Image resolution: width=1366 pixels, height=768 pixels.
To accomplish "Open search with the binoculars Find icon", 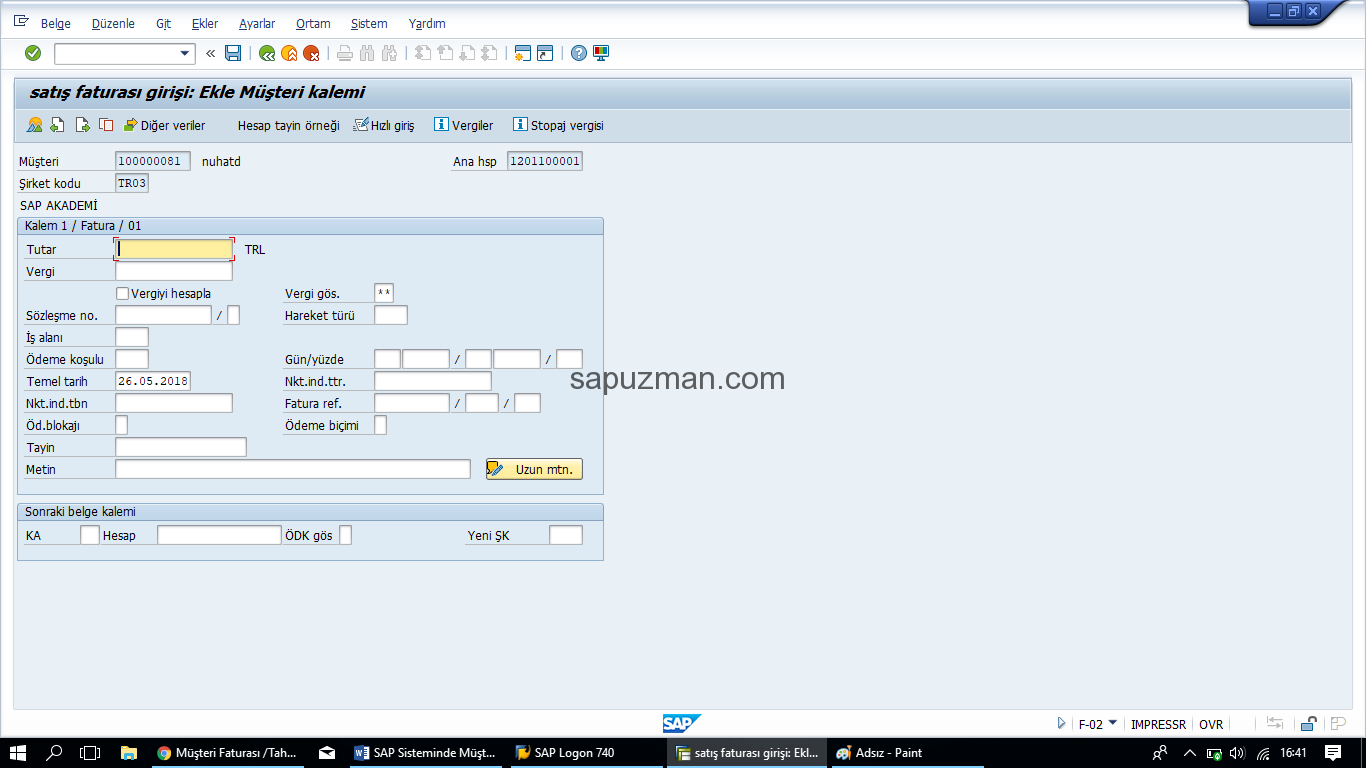I will [x=366, y=53].
